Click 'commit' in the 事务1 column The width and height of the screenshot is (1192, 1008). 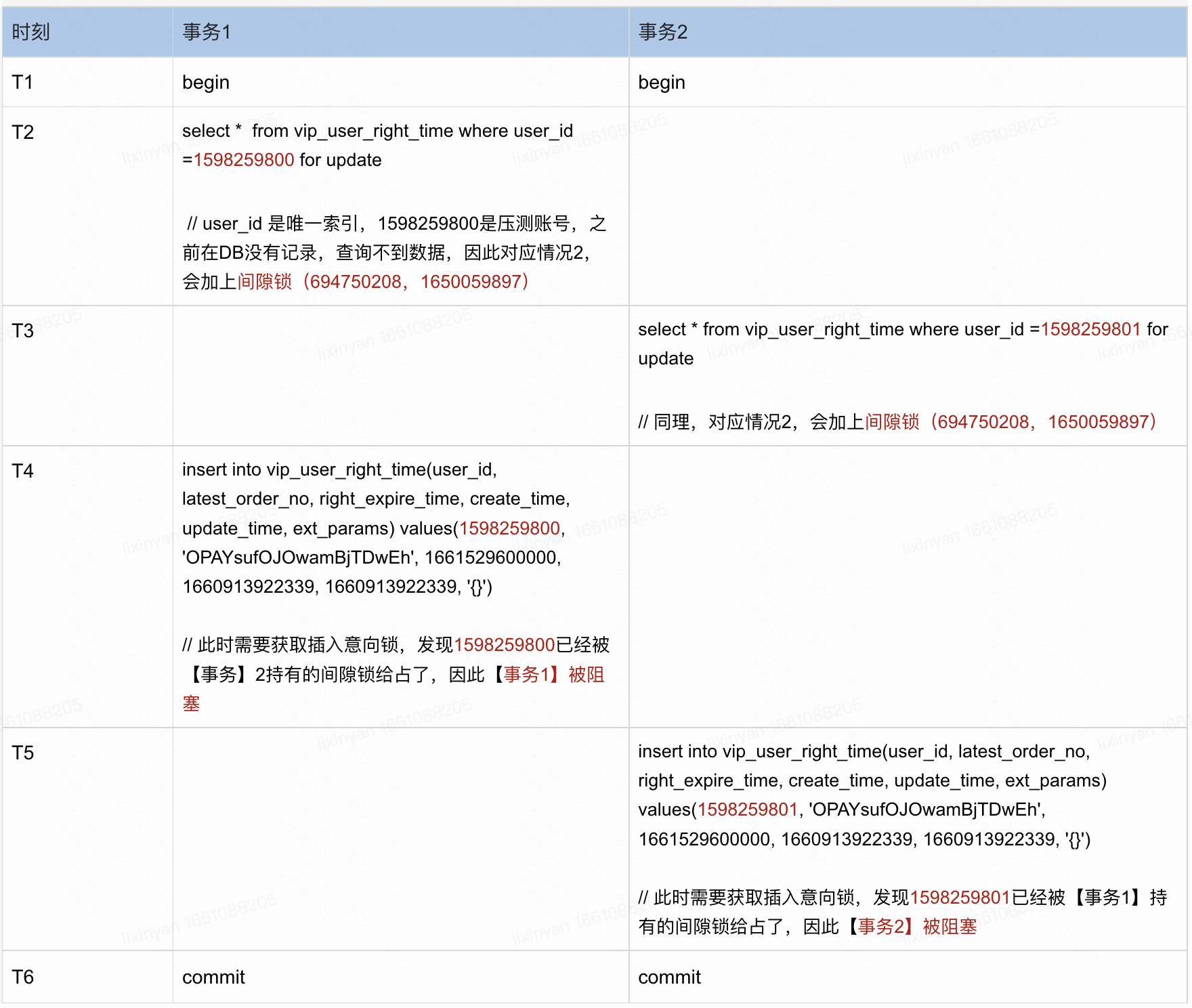pos(213,977)
